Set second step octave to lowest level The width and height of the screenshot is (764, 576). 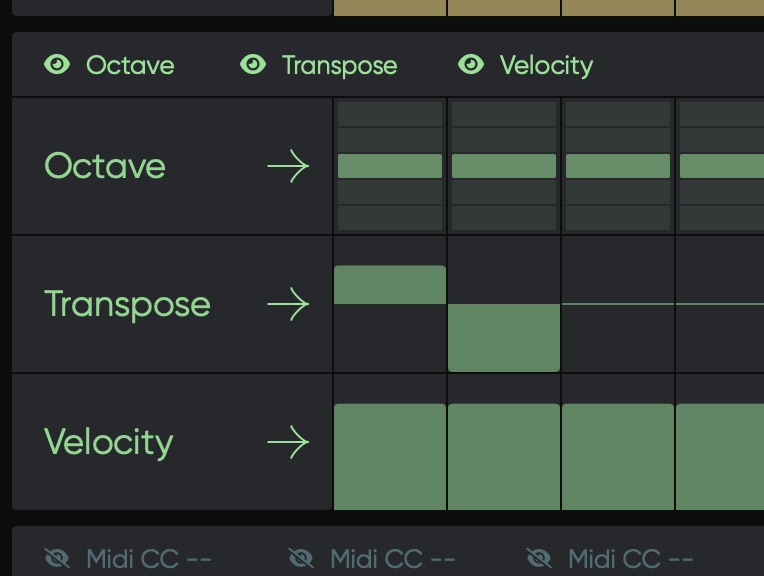coord(504,218)
